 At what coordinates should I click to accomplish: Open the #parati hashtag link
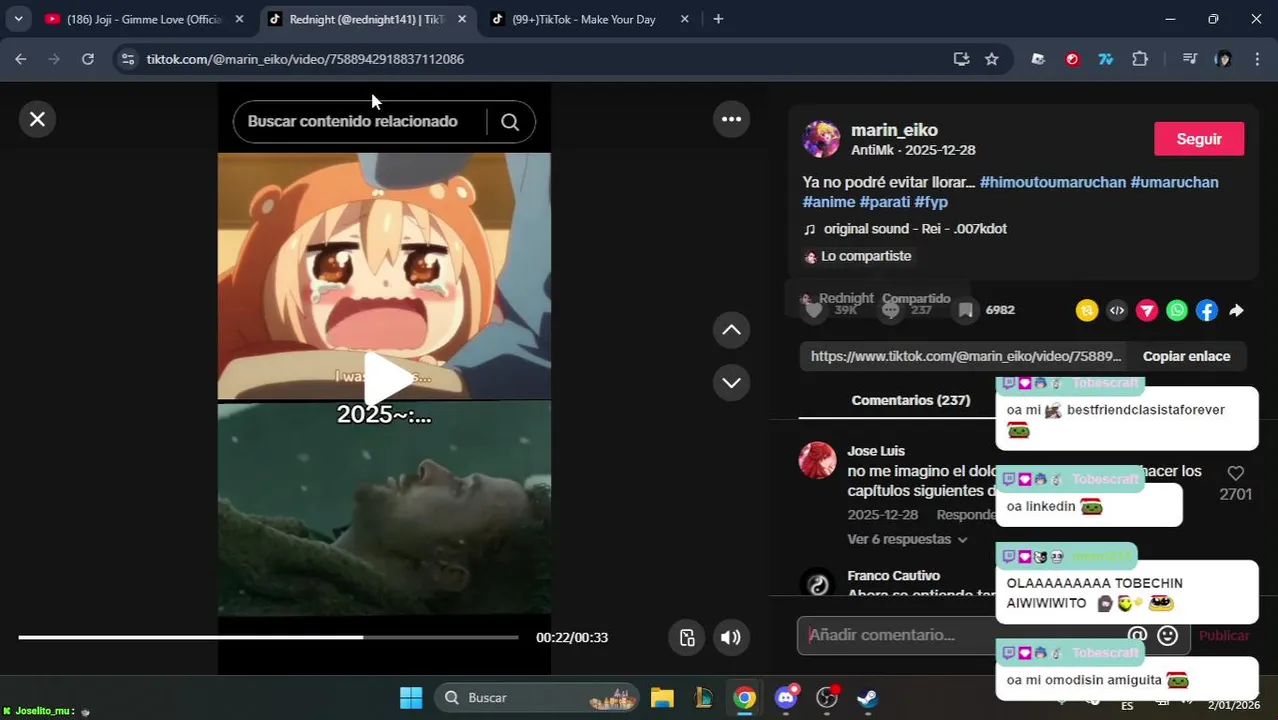[884, 202]
